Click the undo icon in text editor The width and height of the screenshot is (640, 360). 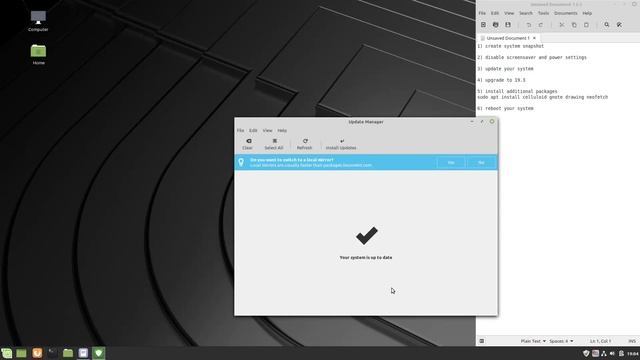529,25
